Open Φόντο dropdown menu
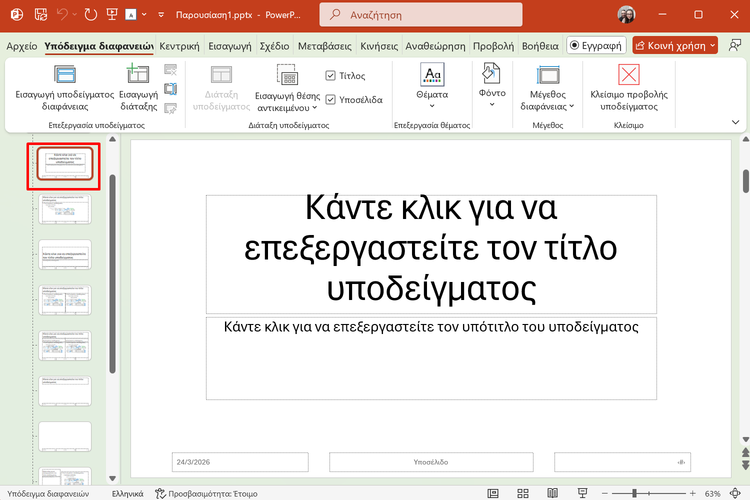The image size is (750, 500). [x=491, y=103]
